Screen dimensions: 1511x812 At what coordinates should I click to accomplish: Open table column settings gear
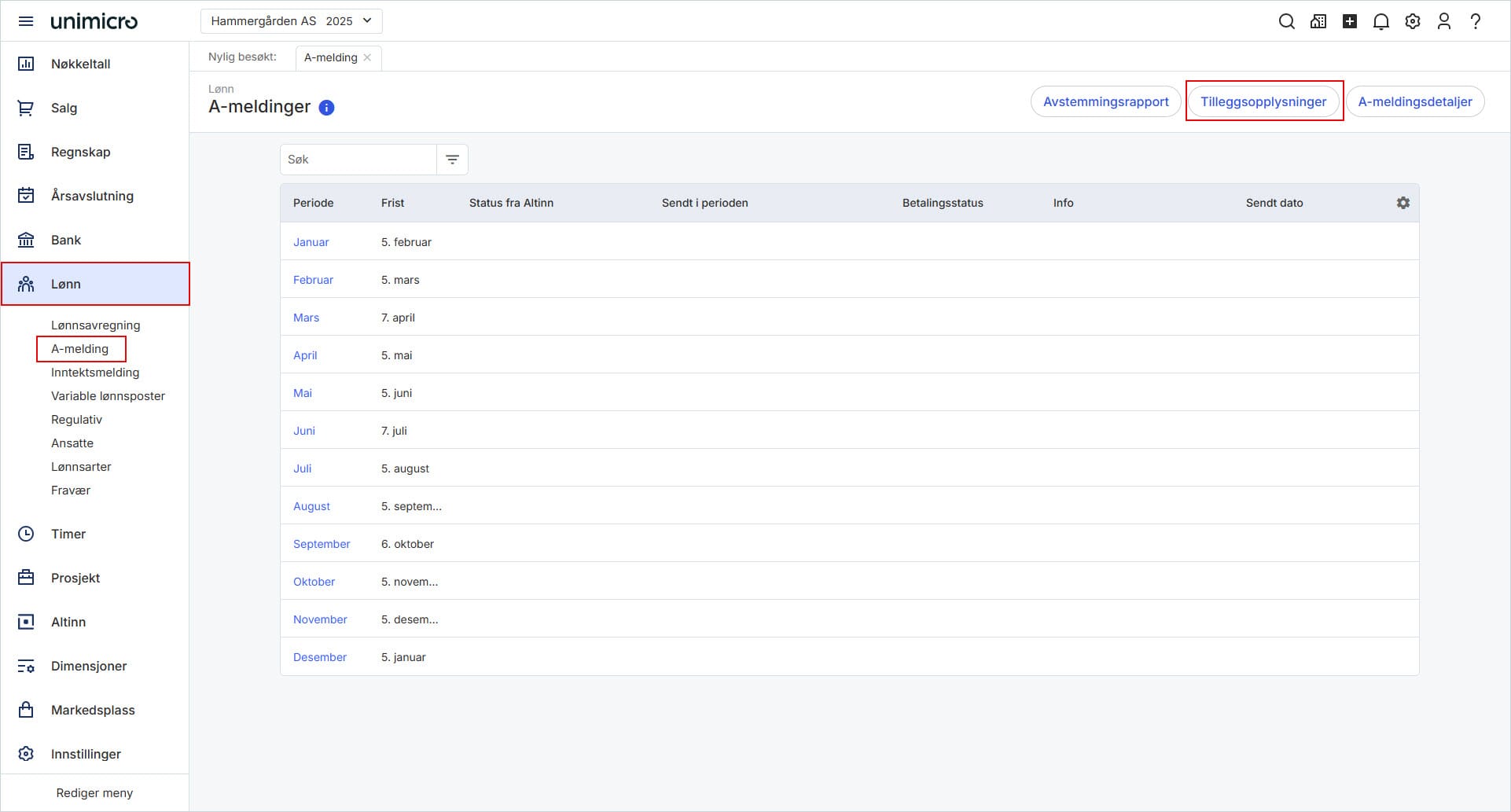coord(1403,203)
